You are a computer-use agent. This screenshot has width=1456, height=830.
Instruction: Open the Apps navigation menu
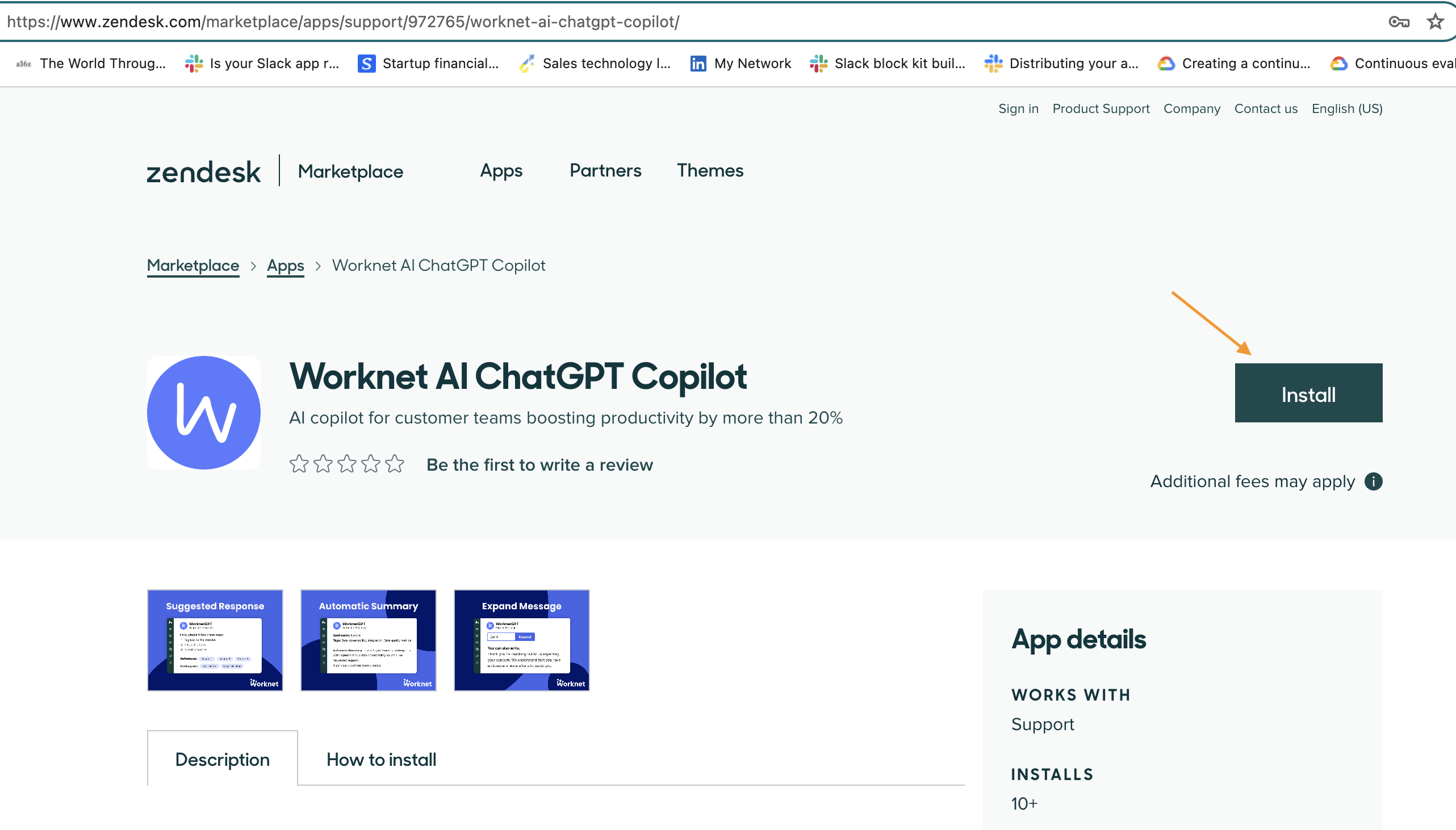tap(501, 171)
